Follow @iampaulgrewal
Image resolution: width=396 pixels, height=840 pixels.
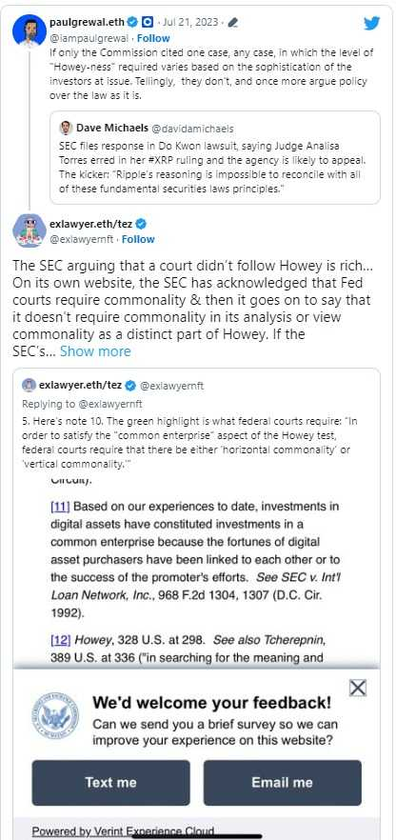pos(153,38)
